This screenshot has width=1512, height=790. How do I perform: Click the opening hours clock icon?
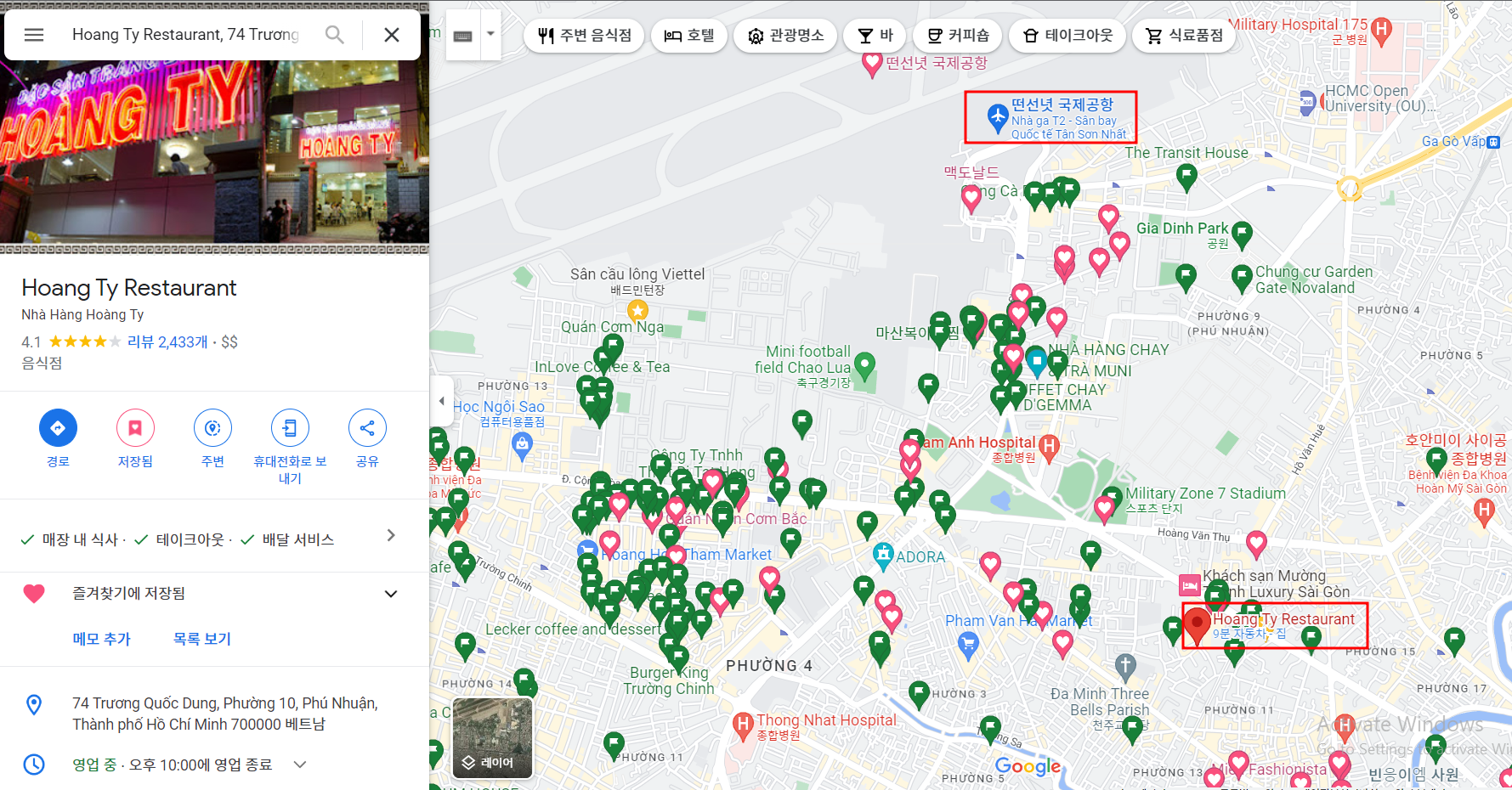(34, 765)
